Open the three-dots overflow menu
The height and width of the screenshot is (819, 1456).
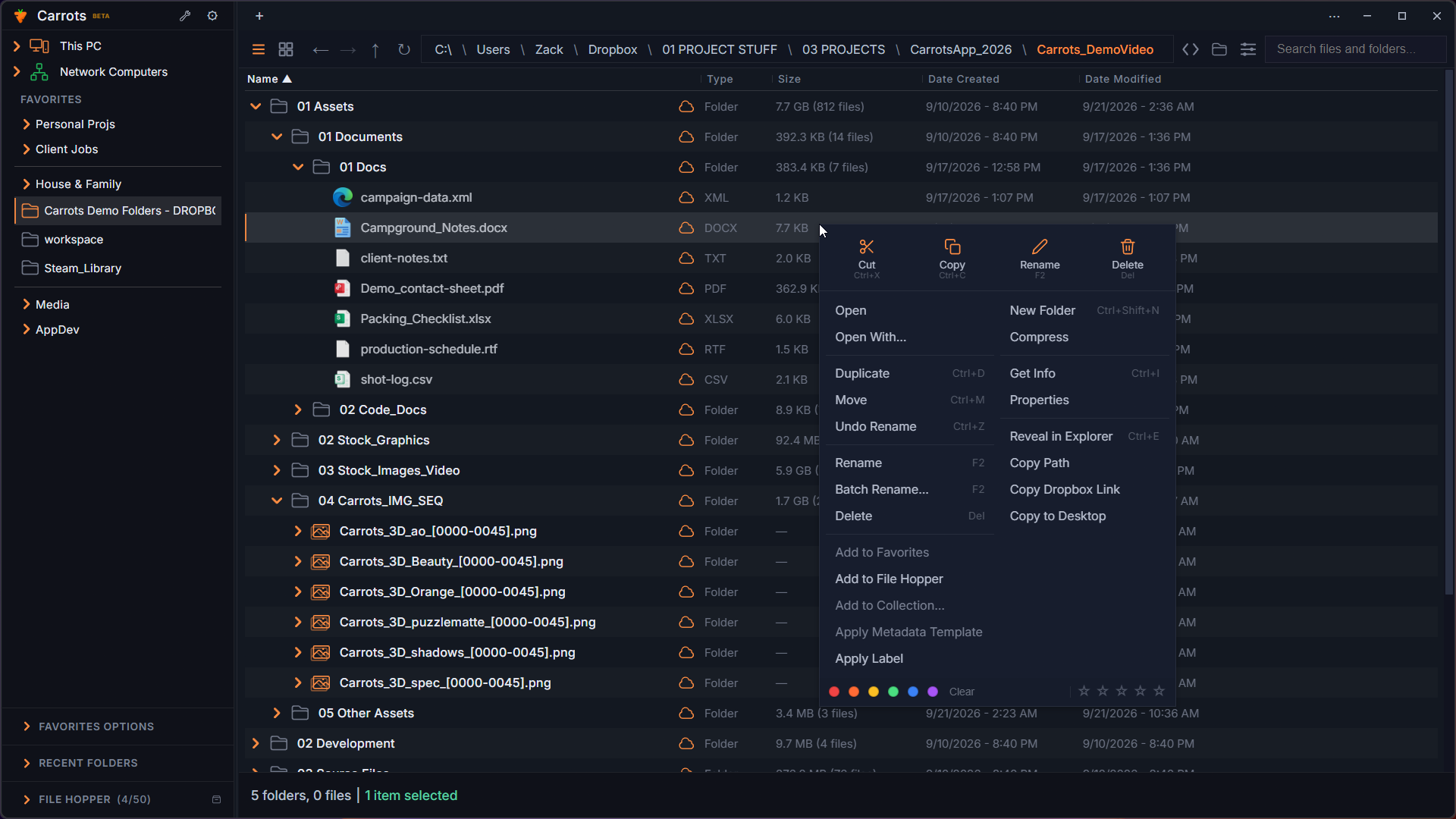[x=1335, y=16]
